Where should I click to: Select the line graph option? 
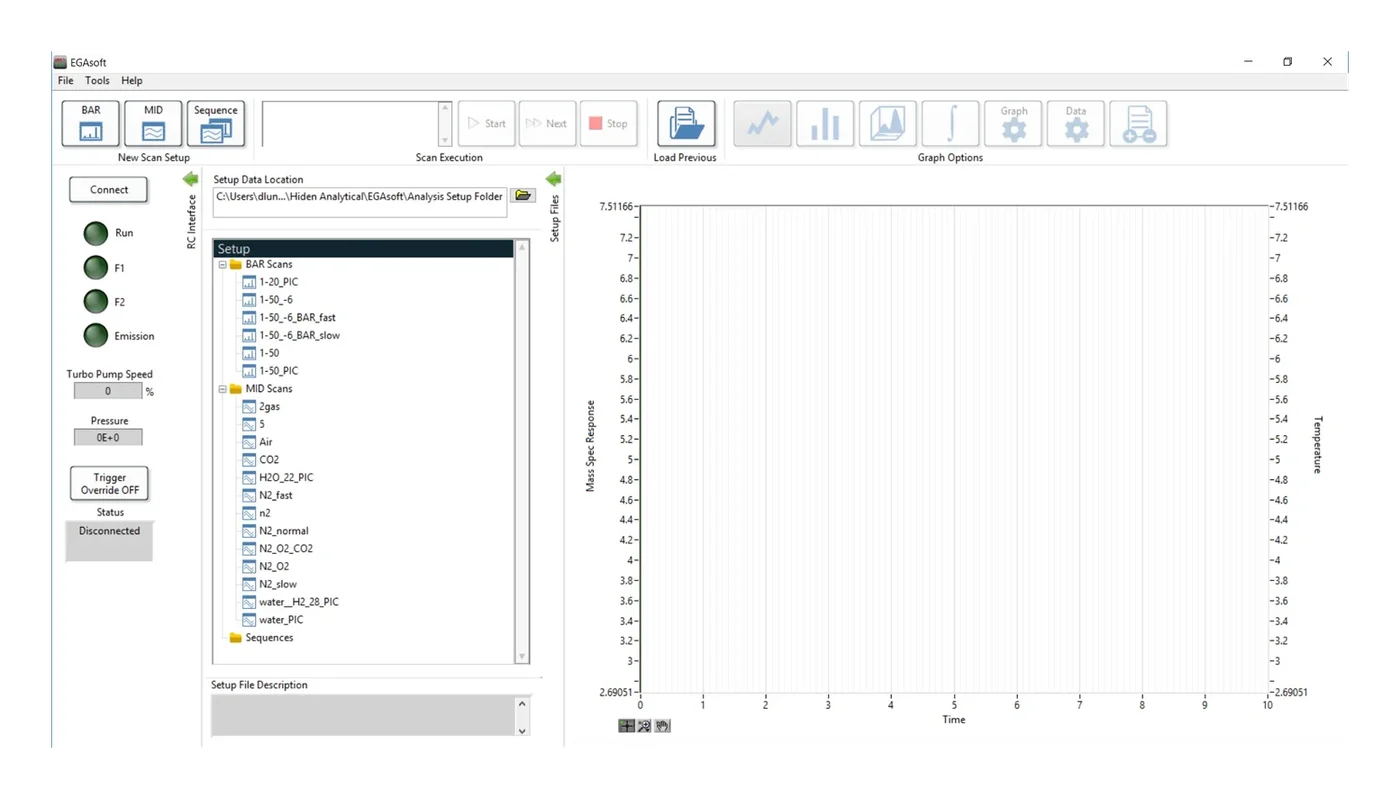coord(763,124)
